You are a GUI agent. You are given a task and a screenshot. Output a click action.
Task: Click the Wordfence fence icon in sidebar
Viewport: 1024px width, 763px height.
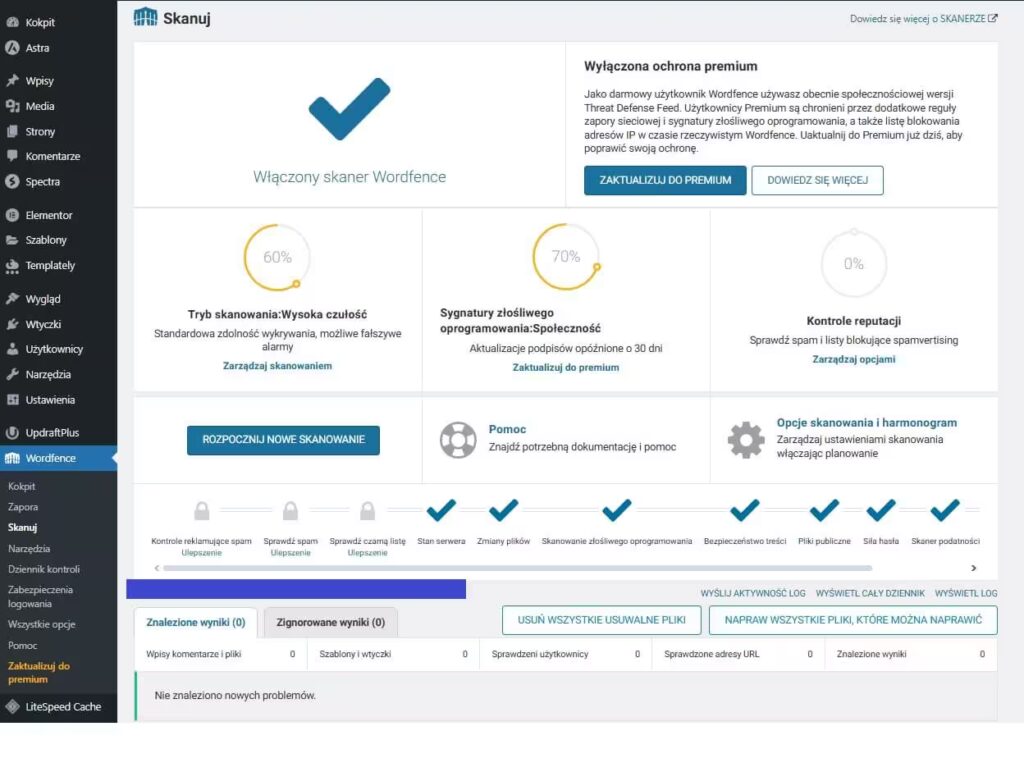(12, 458)
